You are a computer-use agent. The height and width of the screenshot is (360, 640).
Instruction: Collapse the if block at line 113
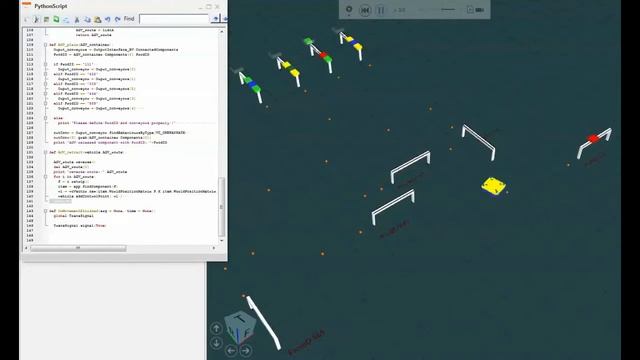45,64
